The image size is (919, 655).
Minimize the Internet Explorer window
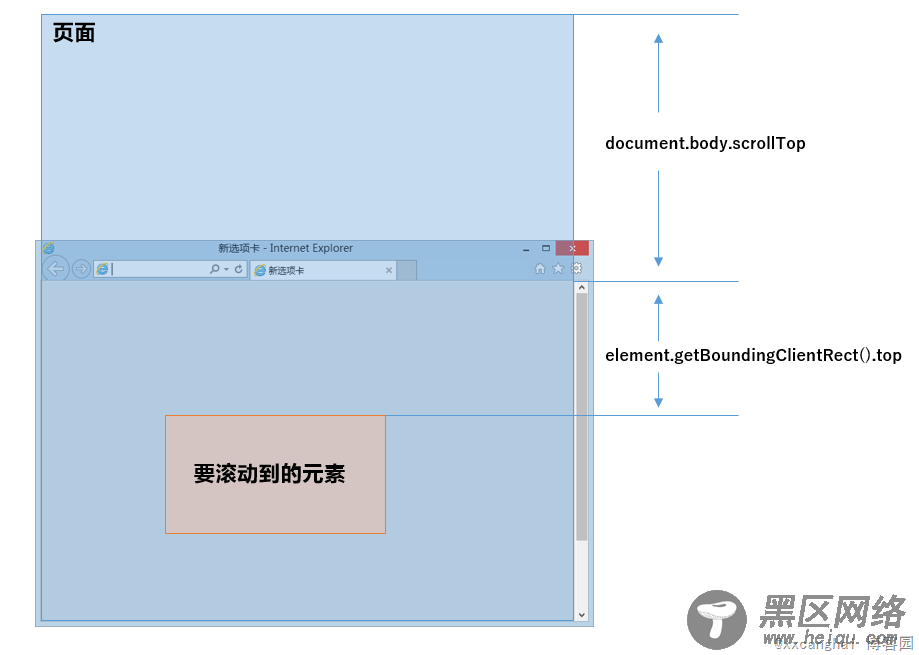click(x=526, y=248)
